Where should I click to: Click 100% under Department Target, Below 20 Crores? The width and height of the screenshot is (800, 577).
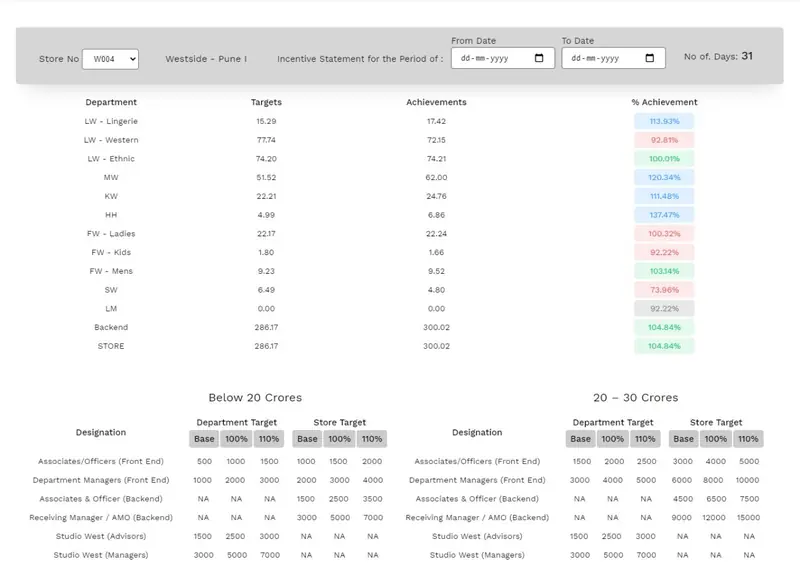point(237,439)
